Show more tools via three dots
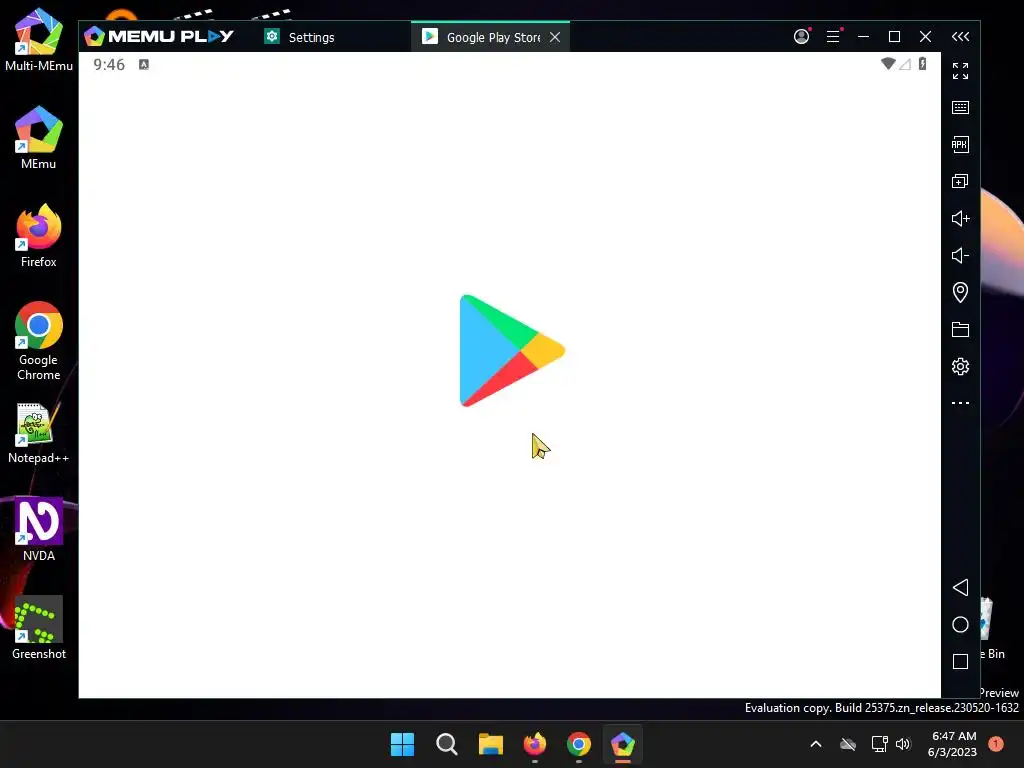This screenshot has height=768, width=1024. pyautogui.click(x=960, y=403)
